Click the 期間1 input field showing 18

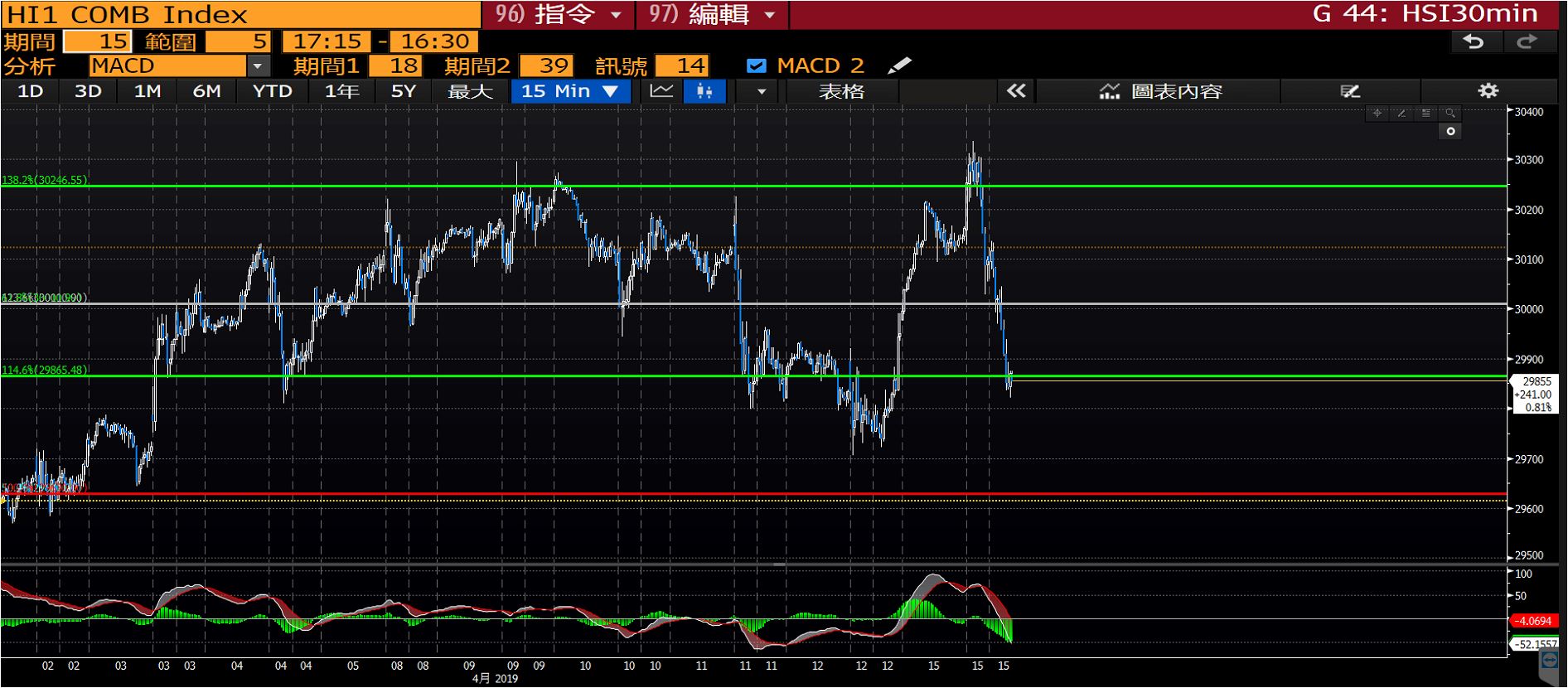point(395,65)
